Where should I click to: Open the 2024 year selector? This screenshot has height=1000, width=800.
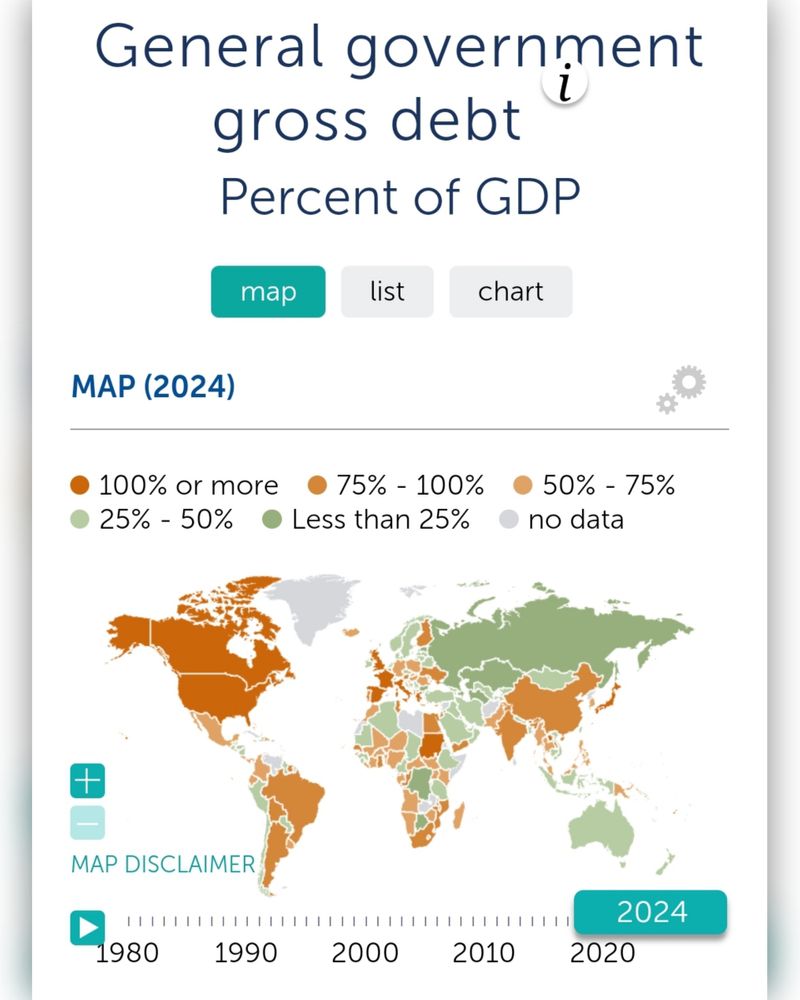651,911
